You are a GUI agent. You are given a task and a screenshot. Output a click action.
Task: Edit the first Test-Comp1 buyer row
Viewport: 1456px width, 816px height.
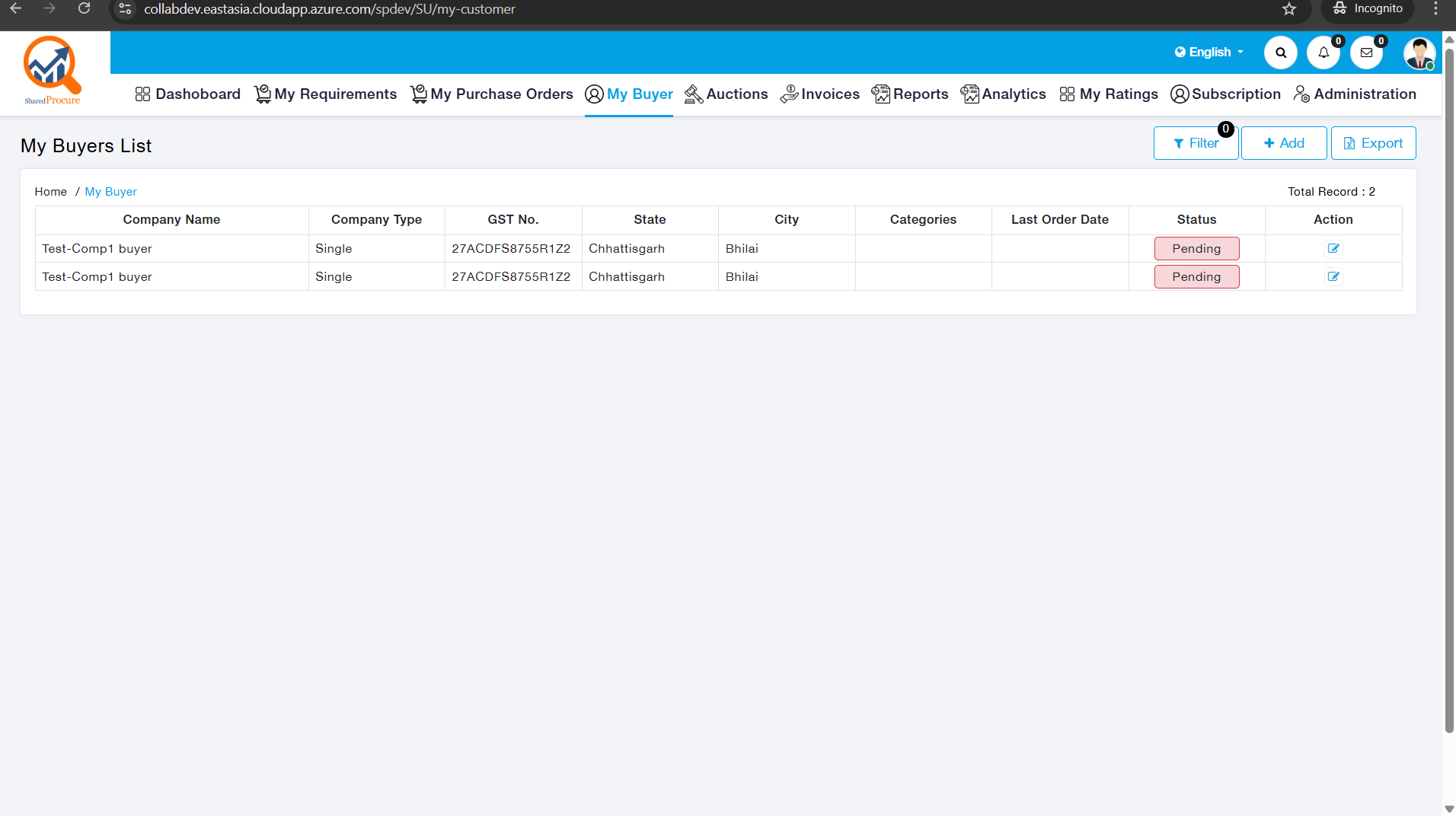point(1333,248)
